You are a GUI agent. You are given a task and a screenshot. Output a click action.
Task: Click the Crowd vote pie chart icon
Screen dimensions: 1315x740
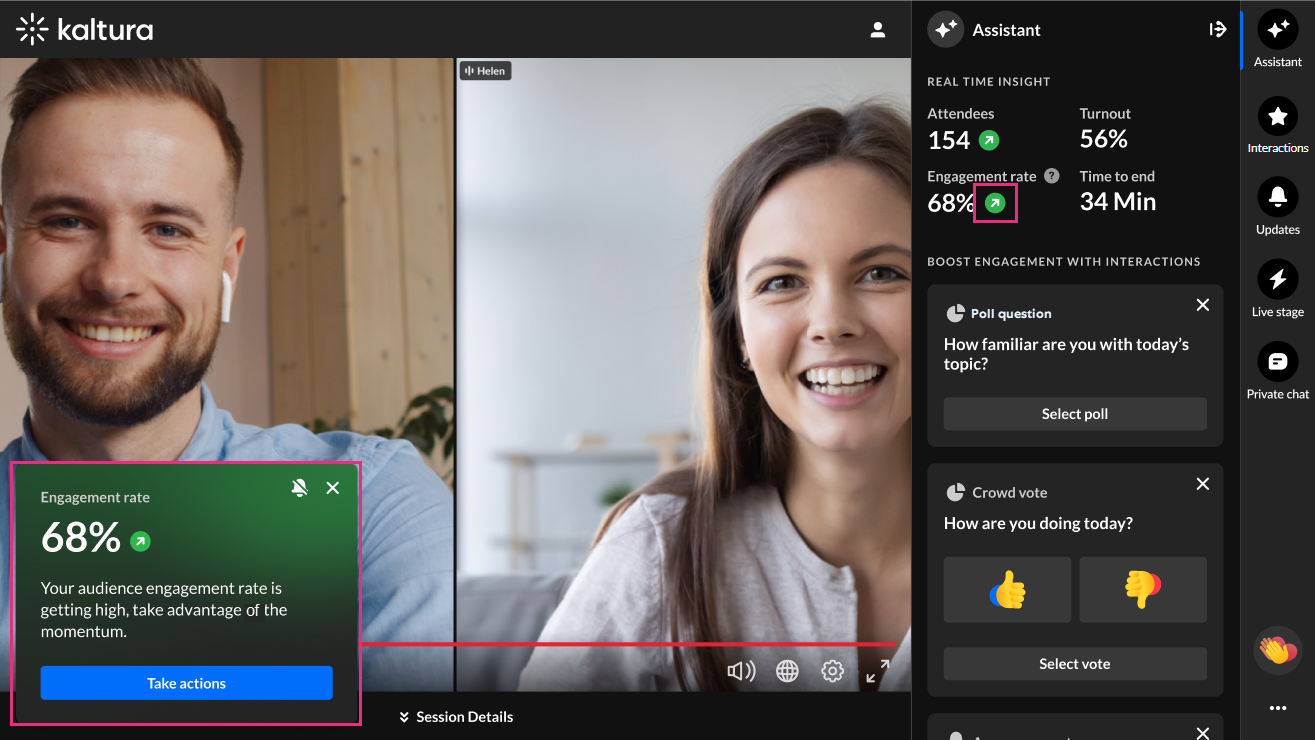coord(955,492)
